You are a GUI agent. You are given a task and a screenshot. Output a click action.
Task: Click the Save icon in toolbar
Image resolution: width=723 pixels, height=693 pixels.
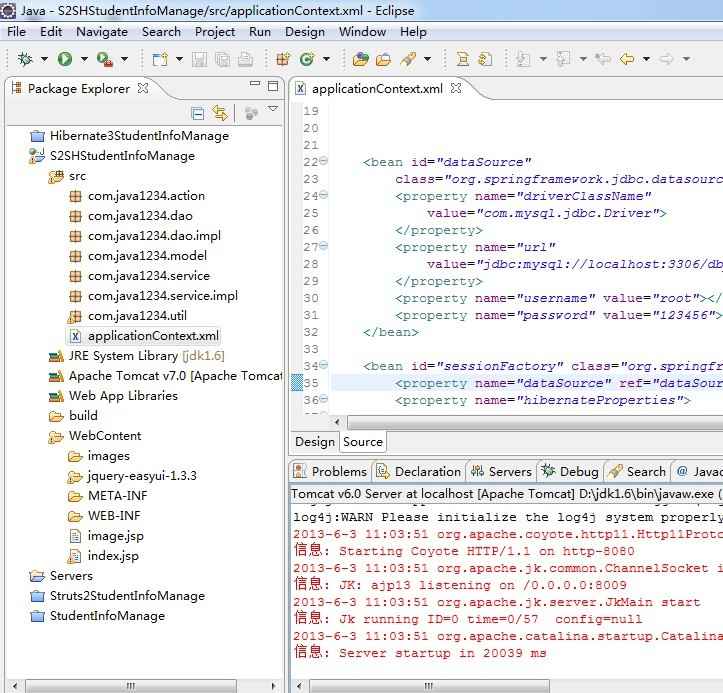199,59
